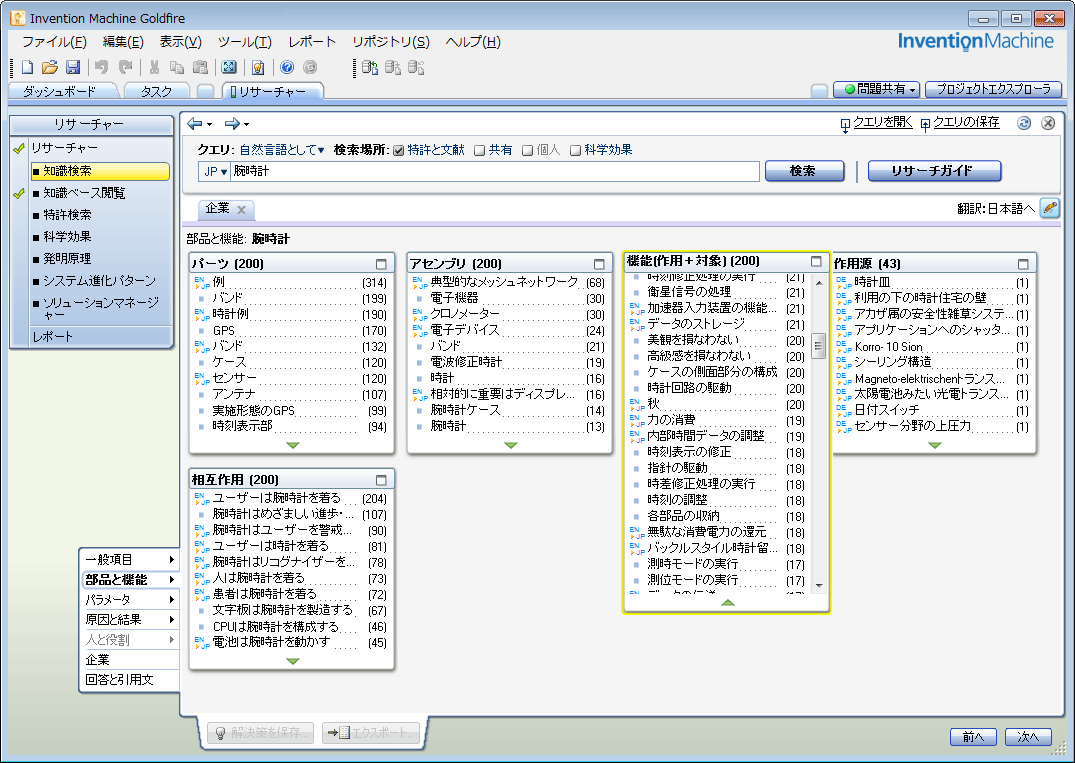
Task: Click the query text field containing 腕時計
Action: click(494, 171)
